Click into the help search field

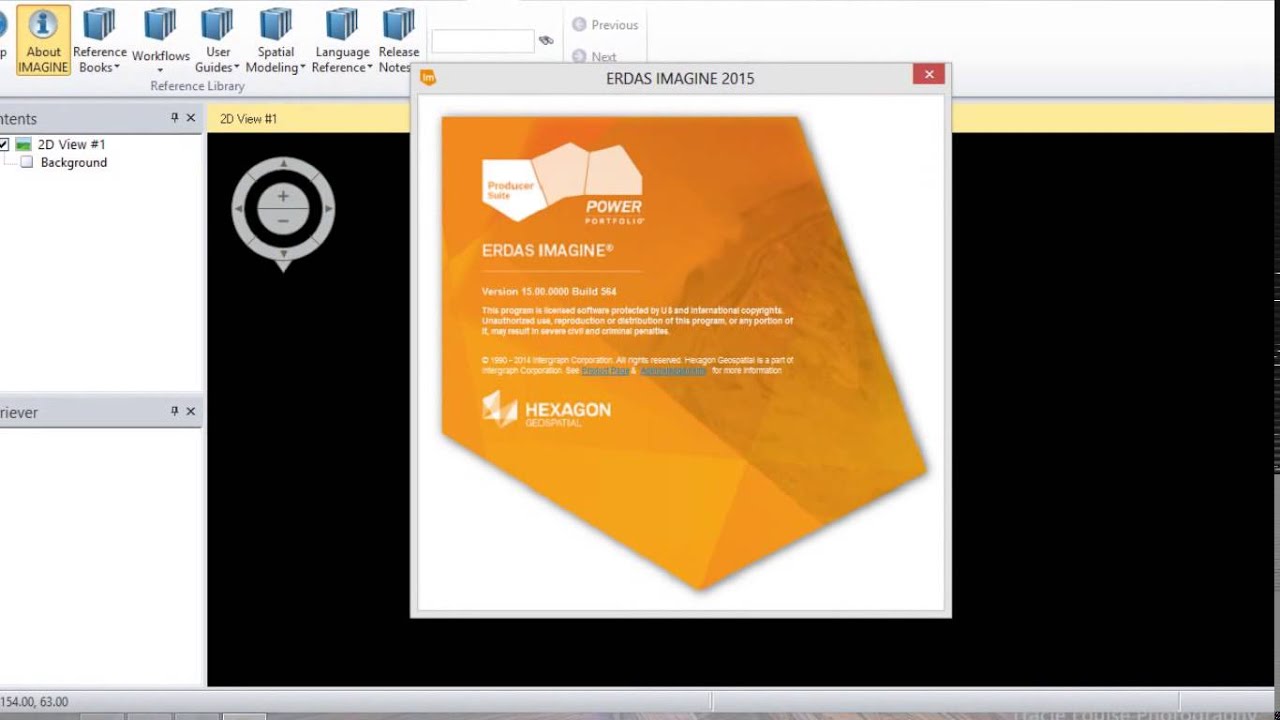[483, 41]
